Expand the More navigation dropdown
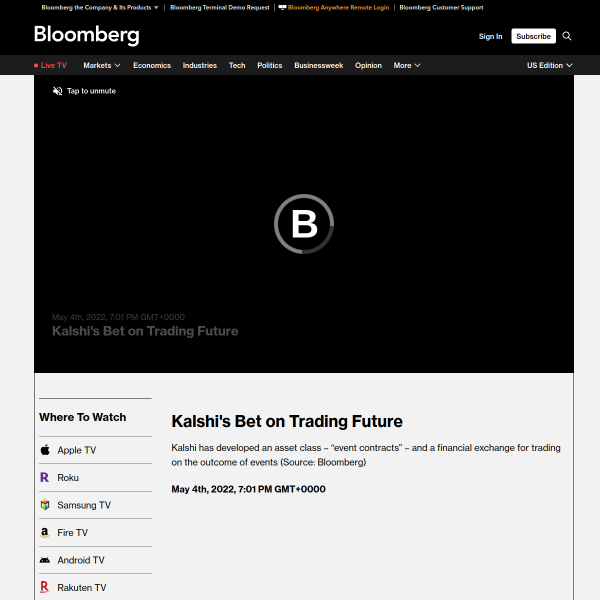The width and height of the screenshot is (600, 600). (407, 65)
